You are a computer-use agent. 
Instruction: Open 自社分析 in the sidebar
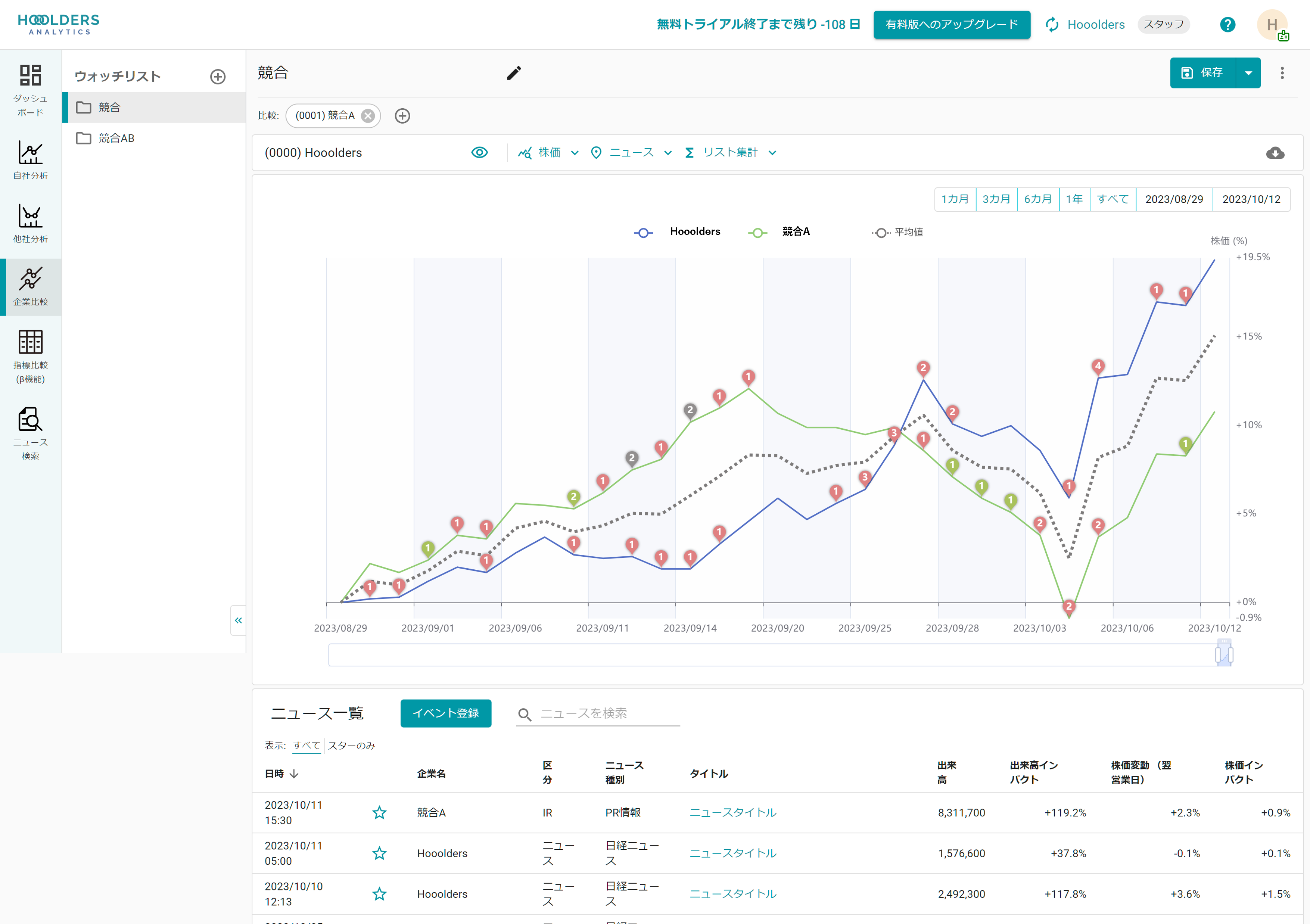point(30,161)
